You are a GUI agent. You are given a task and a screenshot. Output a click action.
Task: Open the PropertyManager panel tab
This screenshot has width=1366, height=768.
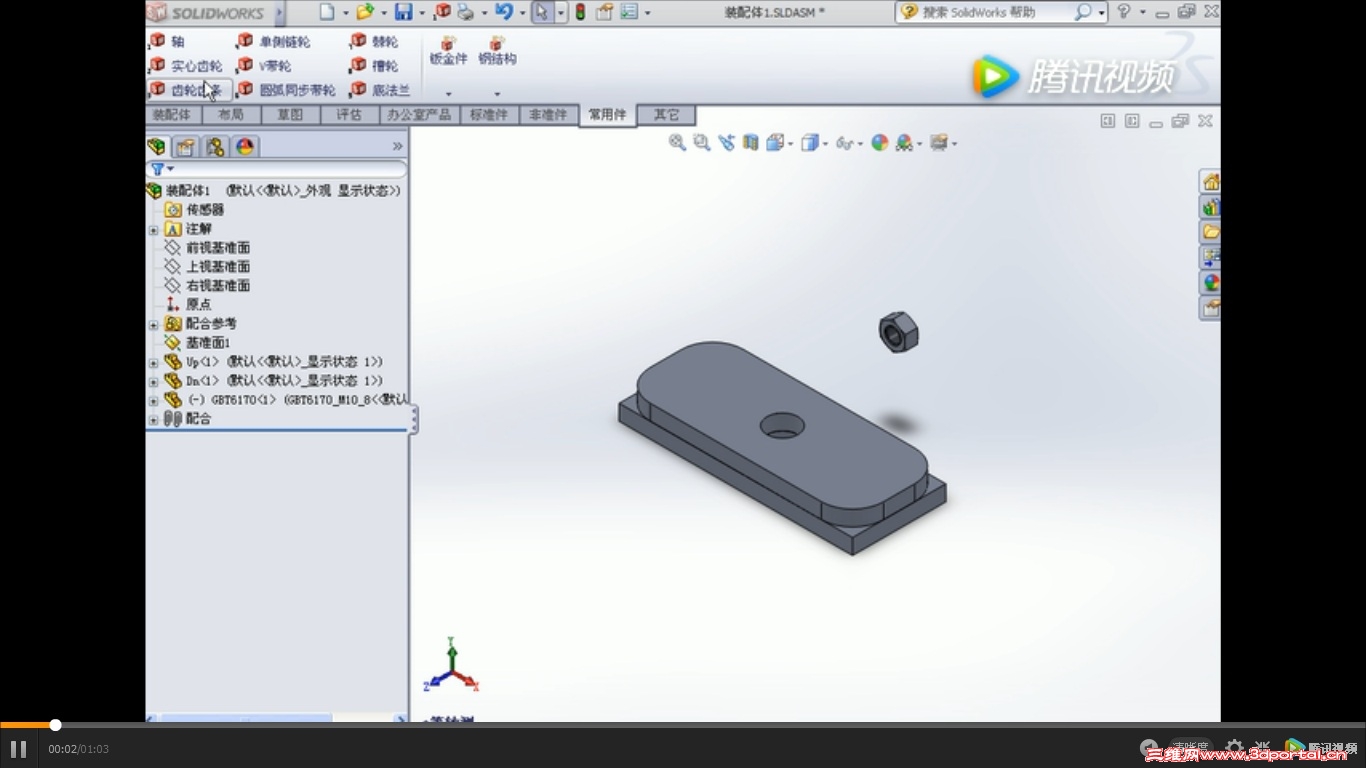click(186, 147)
